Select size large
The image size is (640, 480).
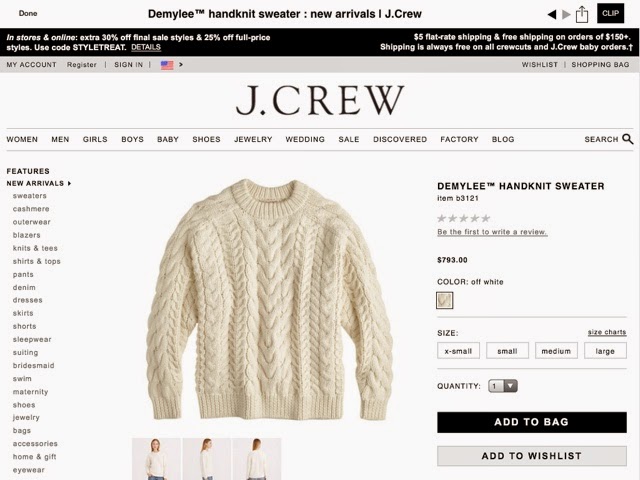coord(605,351)
